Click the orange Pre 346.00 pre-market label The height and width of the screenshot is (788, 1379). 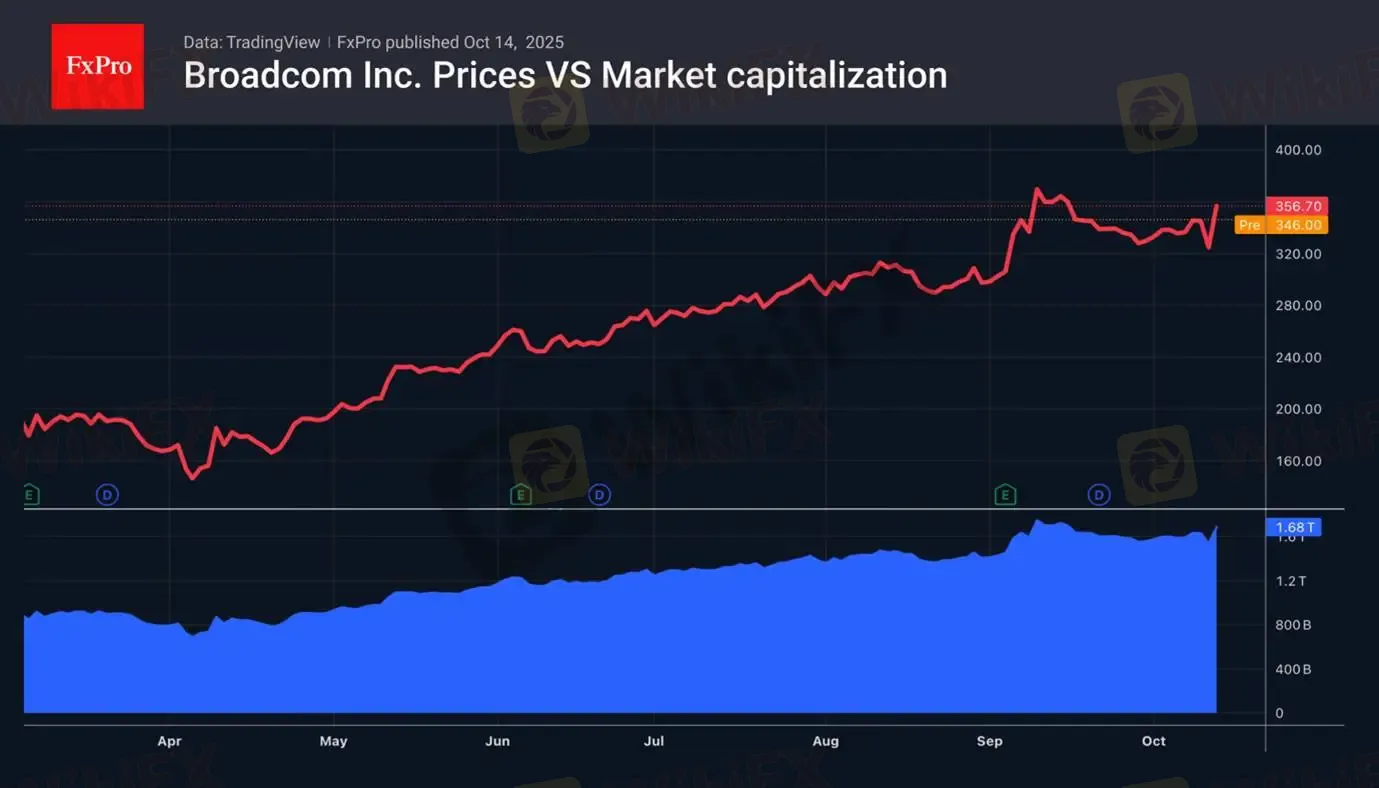1281,225
